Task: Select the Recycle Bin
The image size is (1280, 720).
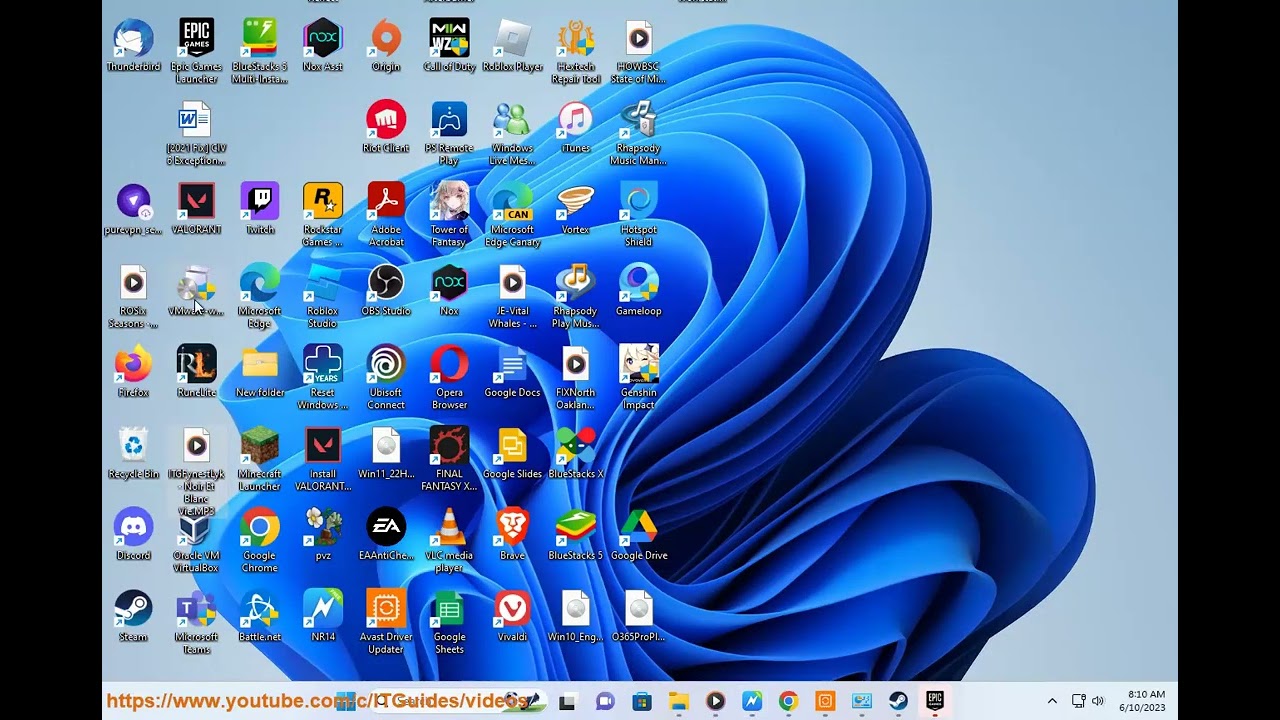Action: click(x=133, y=453)
